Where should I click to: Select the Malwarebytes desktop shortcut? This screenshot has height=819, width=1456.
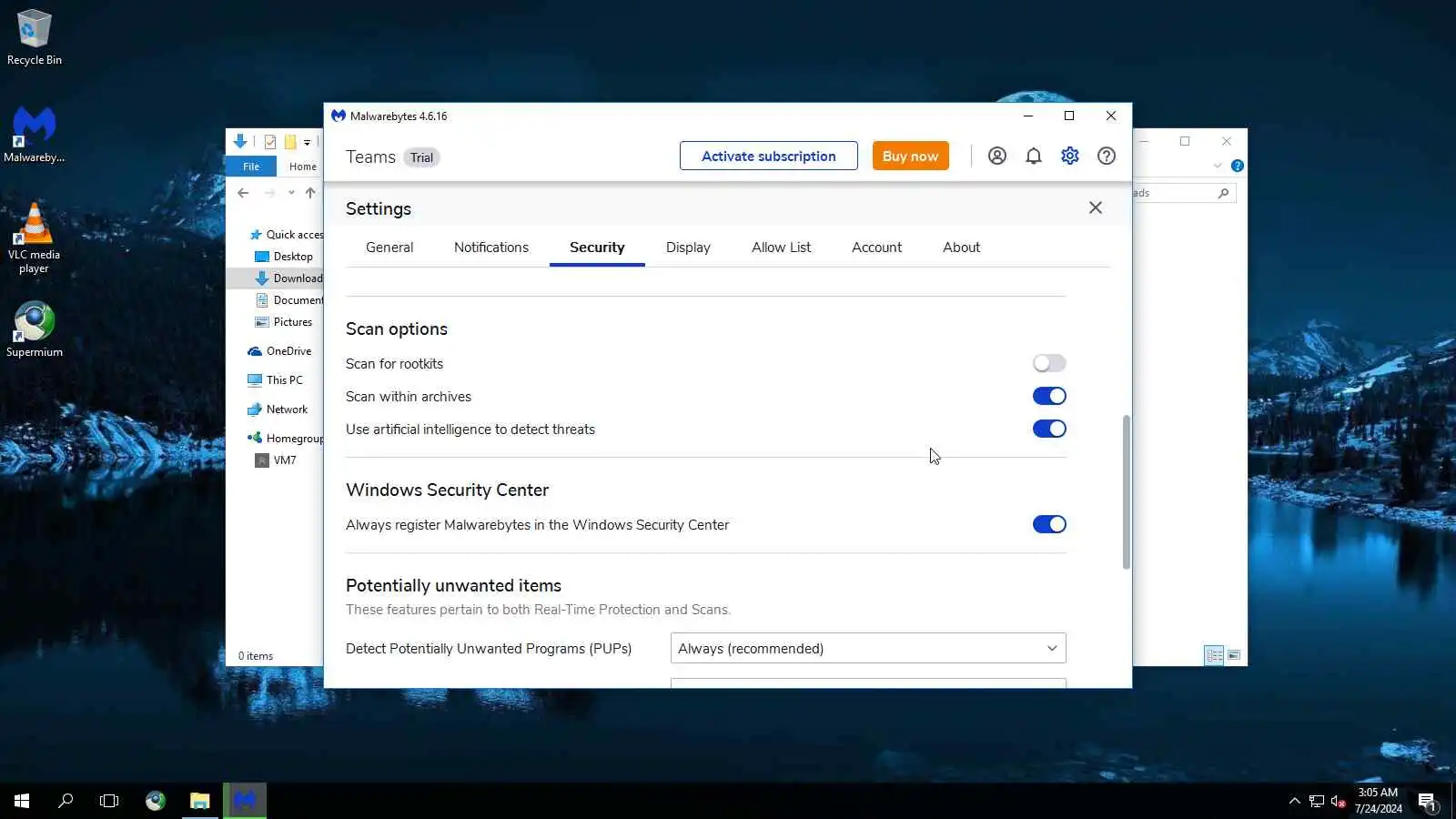tap(35, 135)
